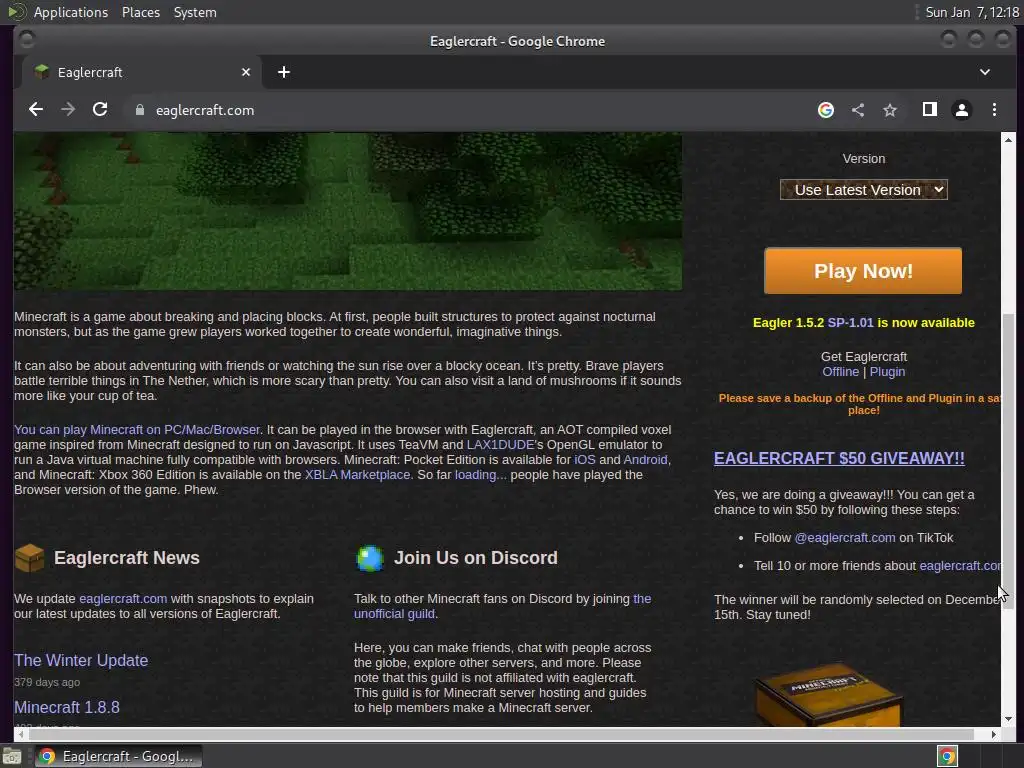Screen dimensions: 1024x768
Task: Click the clock showing Sun Jan 7
Action: point(972,12)
